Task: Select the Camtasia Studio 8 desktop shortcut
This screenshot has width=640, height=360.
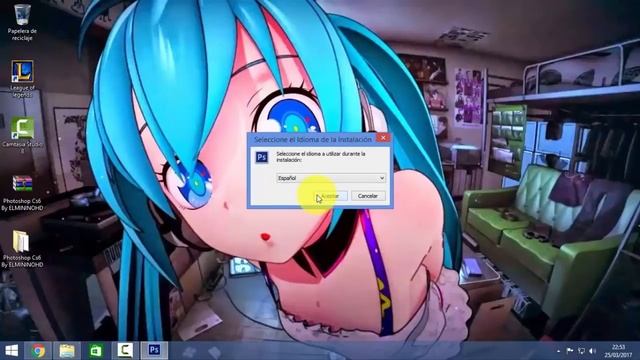Action: pos(22,135)
